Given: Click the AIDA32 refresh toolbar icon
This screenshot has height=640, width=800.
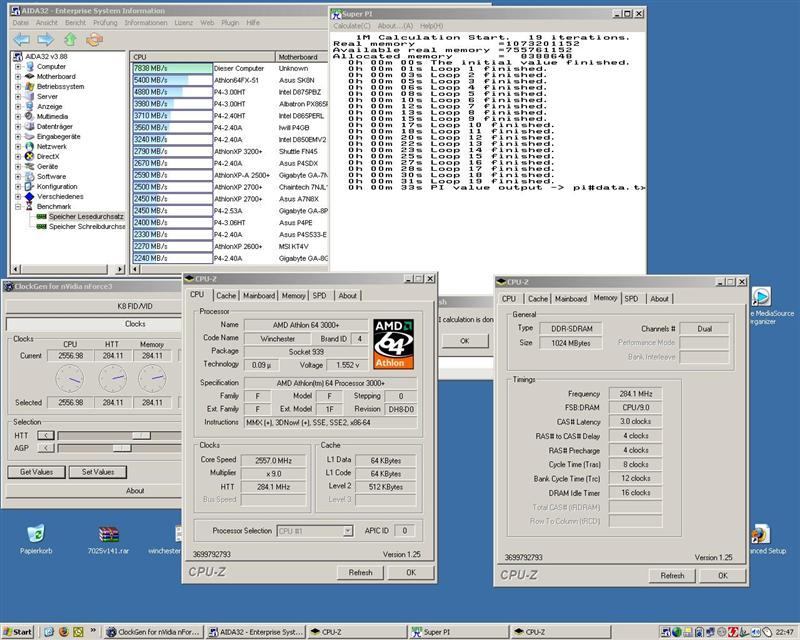Looking at the screenshot, I should click(x=94, y=39).
